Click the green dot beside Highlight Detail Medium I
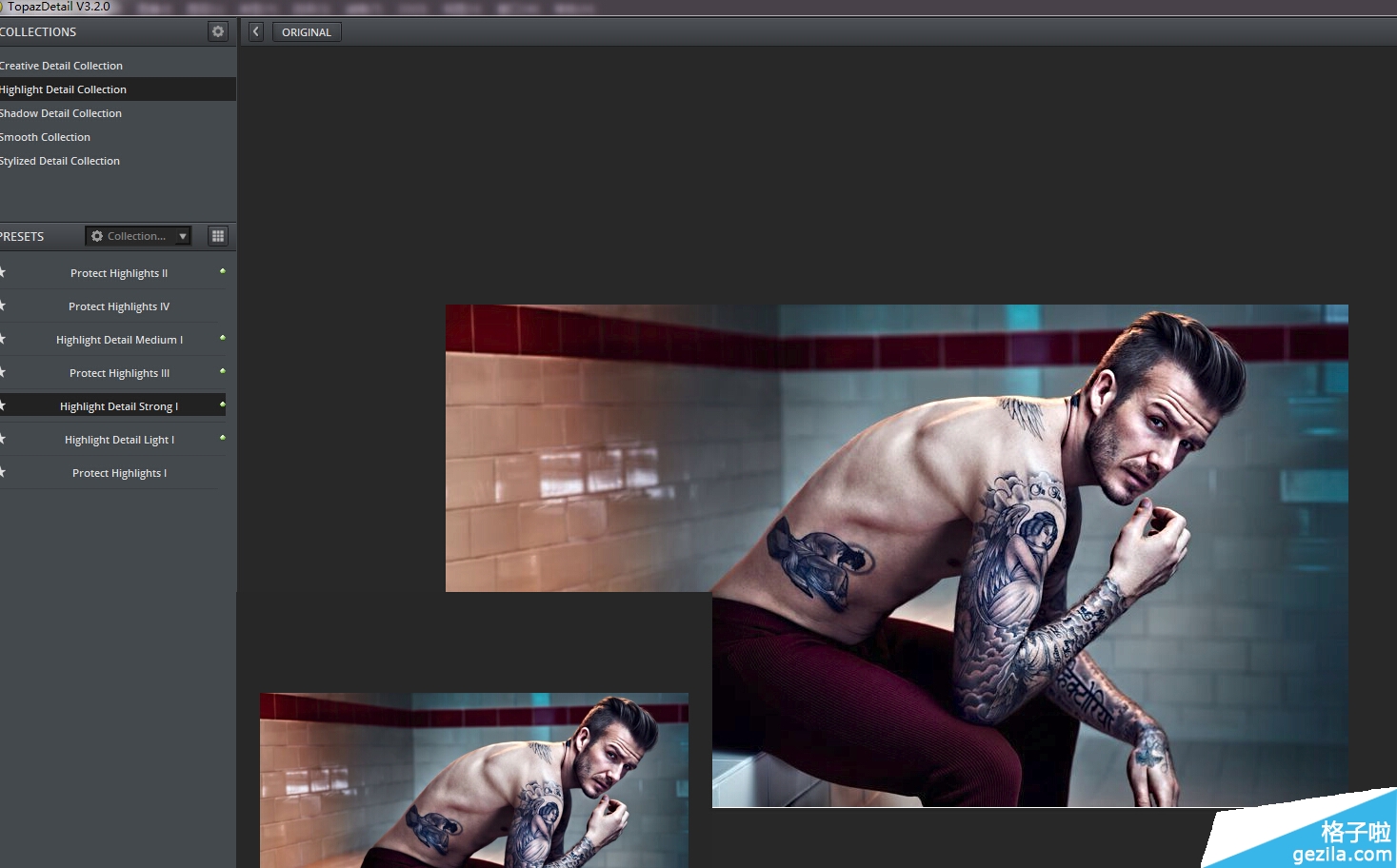This screenshot has width=1397, height=868. click(x=223, y=338)
